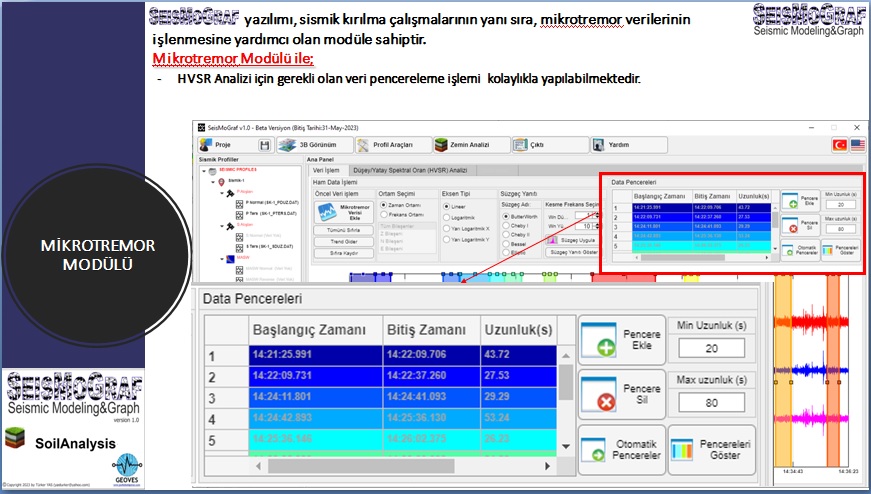
Task: Click Pencere Ekle in enlarged Data Pencereleri panel
Action: click(x=622, y=340)
